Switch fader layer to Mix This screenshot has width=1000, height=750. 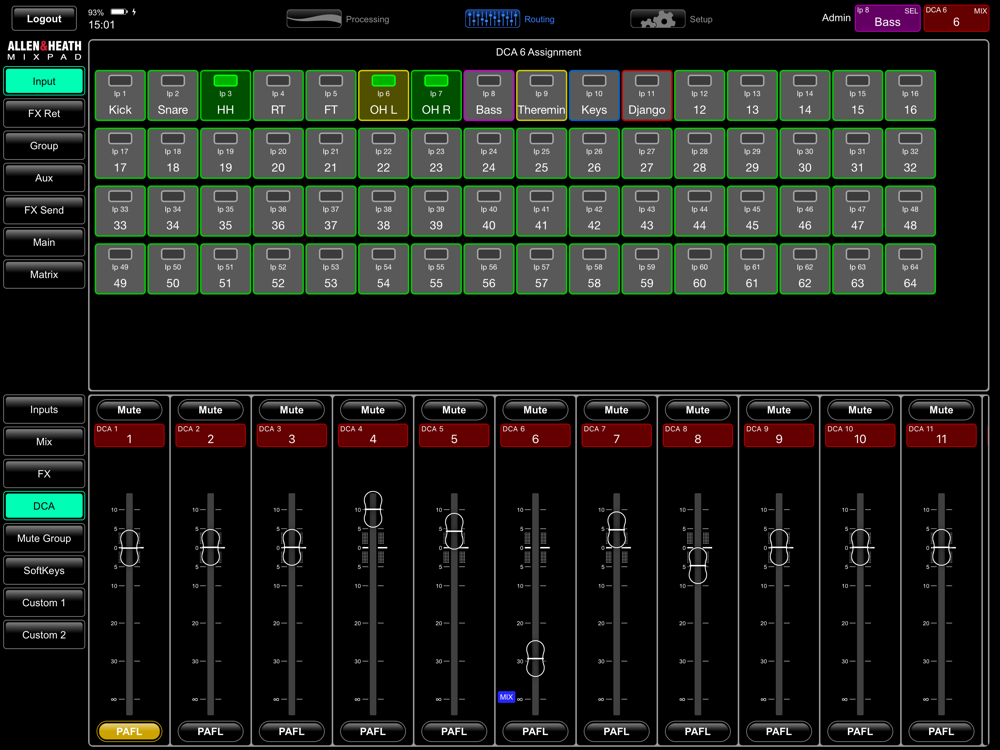click(44, 441)
